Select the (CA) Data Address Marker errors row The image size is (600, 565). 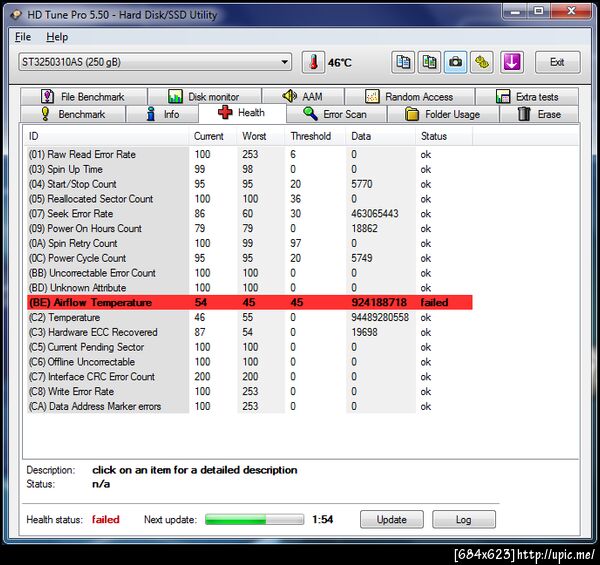249,406
